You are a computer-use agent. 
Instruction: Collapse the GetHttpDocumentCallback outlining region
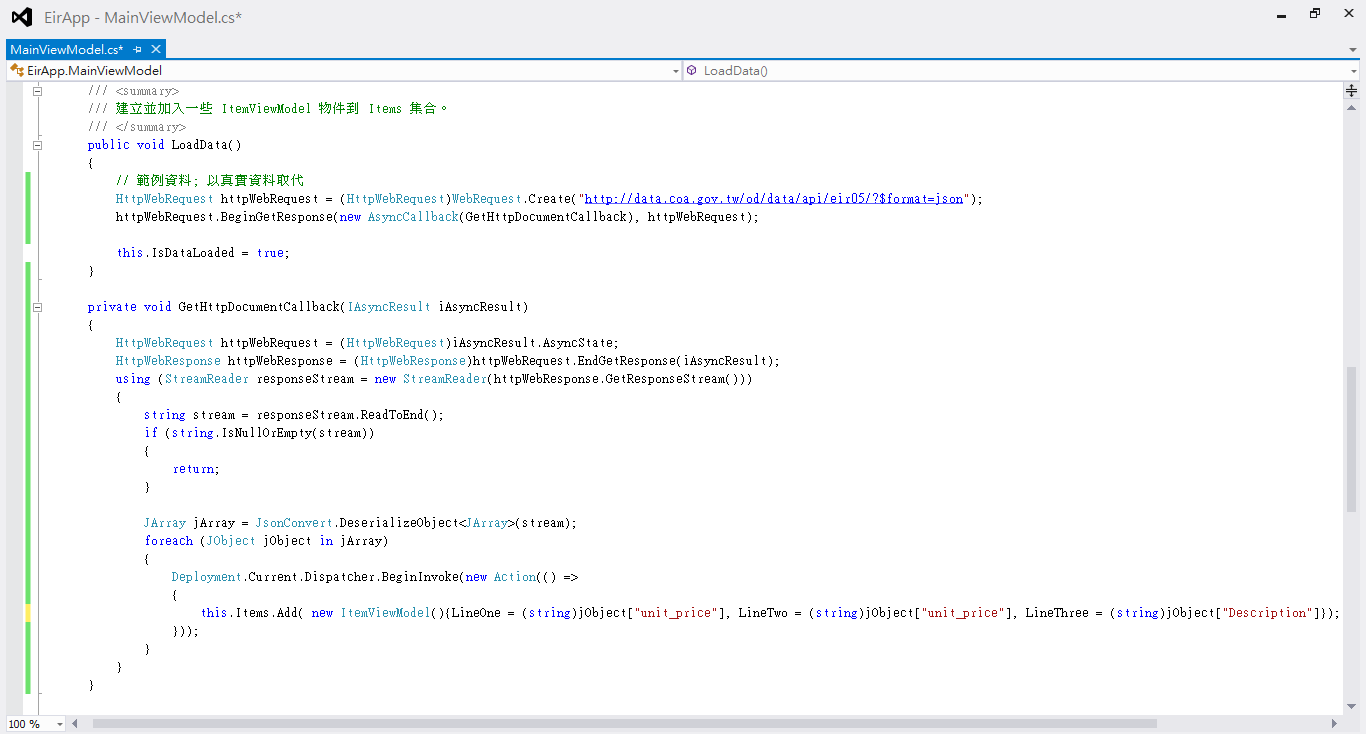[x=38, y=307]
